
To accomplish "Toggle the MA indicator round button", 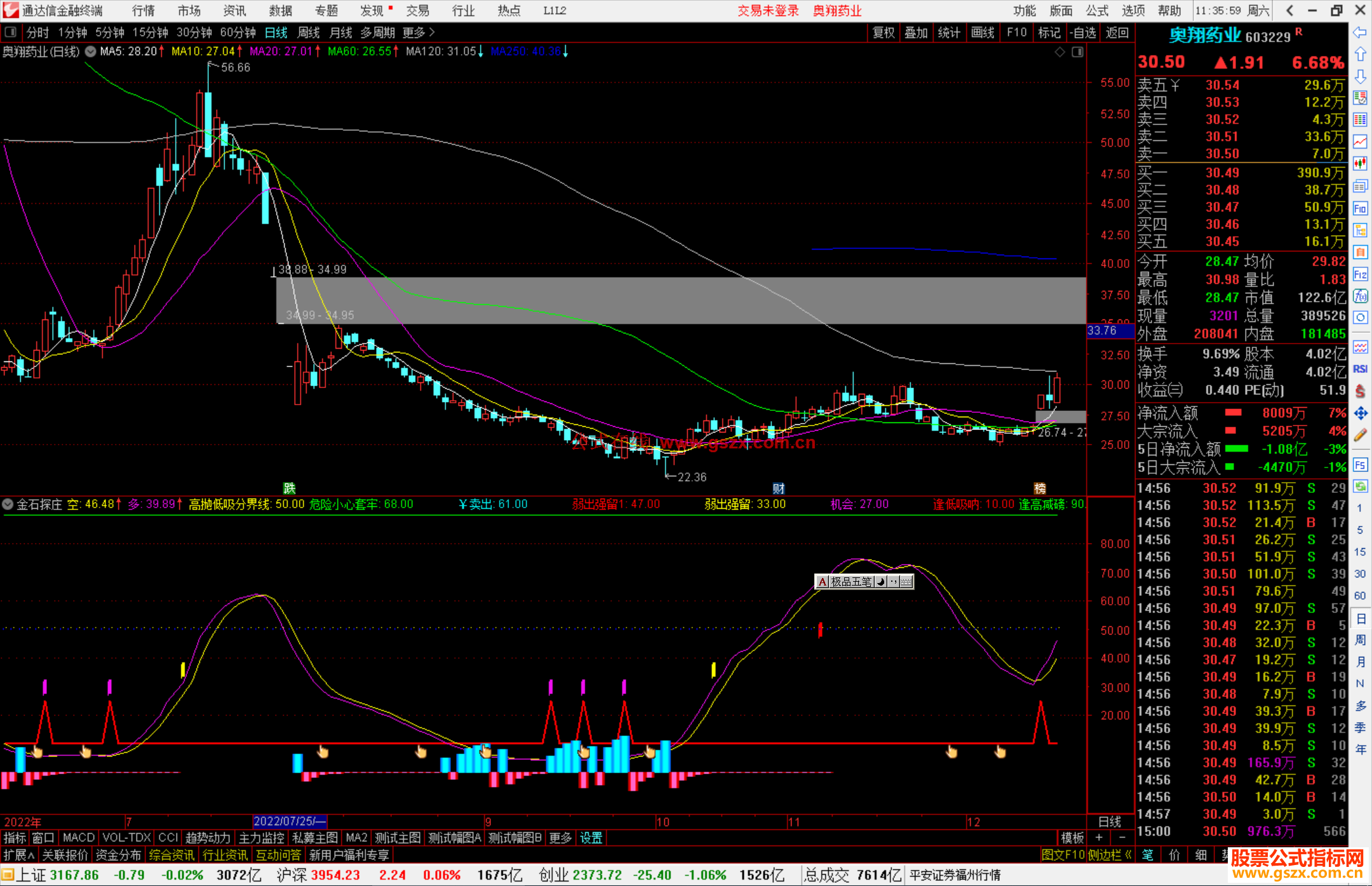I will [x=91, y=51].
